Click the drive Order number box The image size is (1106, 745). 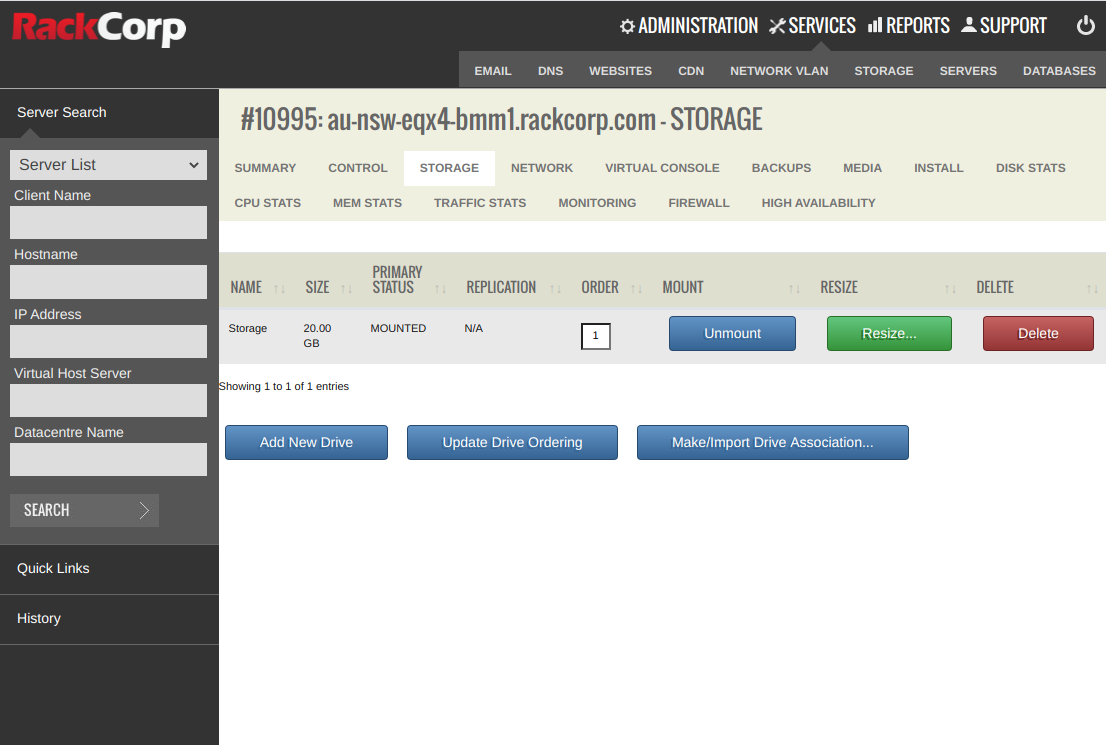point(595,336)
